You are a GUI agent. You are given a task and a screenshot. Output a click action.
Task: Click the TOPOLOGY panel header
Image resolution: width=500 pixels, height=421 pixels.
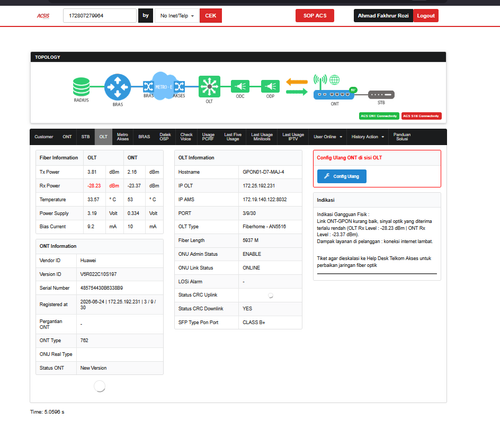(238, 57)
